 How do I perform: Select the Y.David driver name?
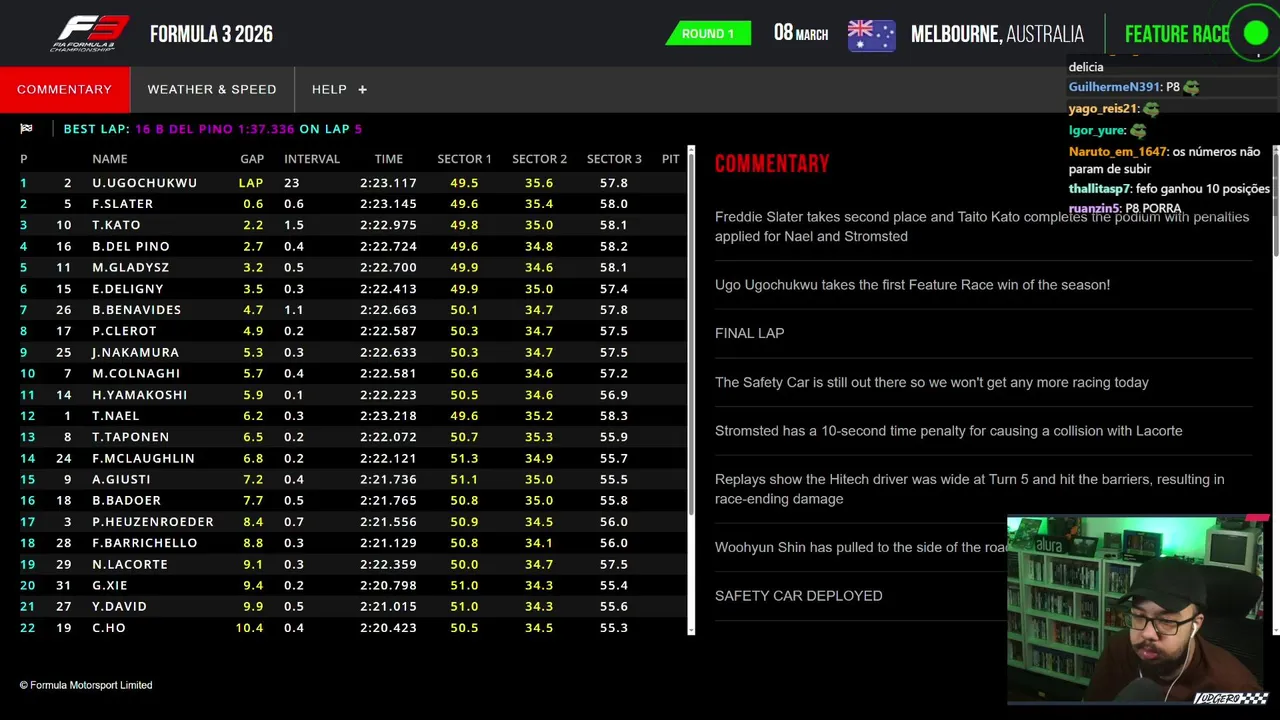tap(120, 606)
